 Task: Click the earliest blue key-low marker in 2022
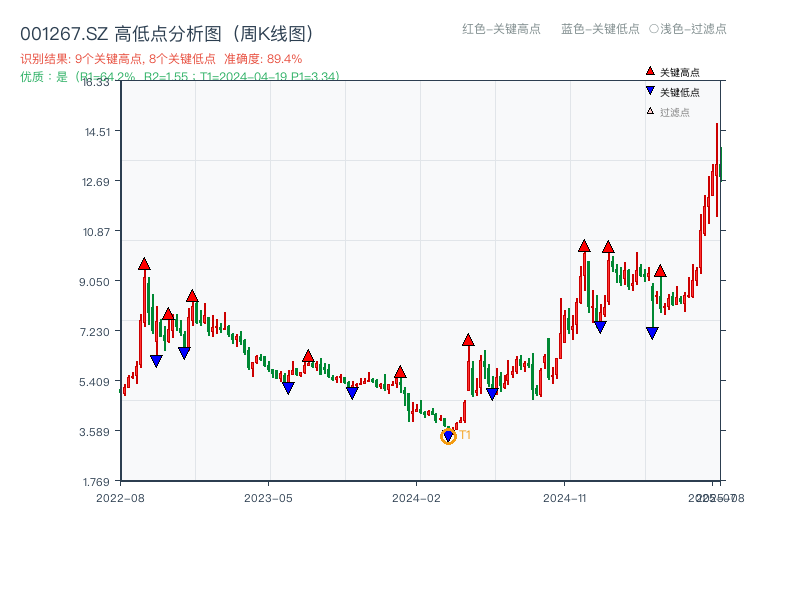coord(157,361)
